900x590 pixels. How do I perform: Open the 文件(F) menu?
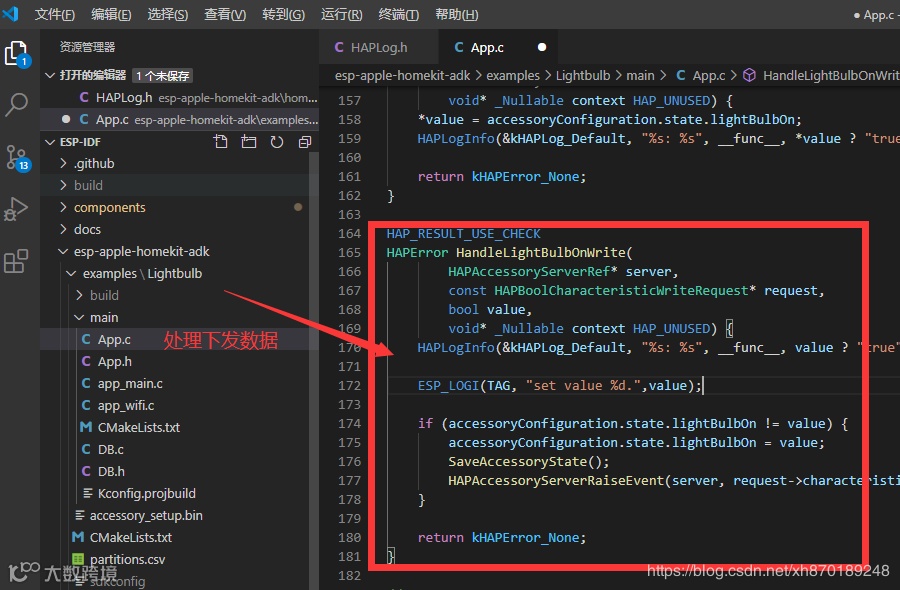55,14
